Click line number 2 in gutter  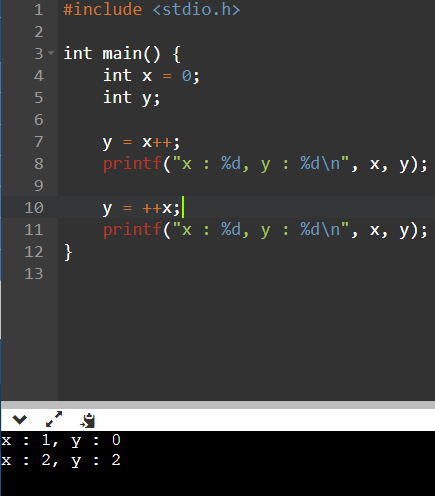[x=39, y=32]
